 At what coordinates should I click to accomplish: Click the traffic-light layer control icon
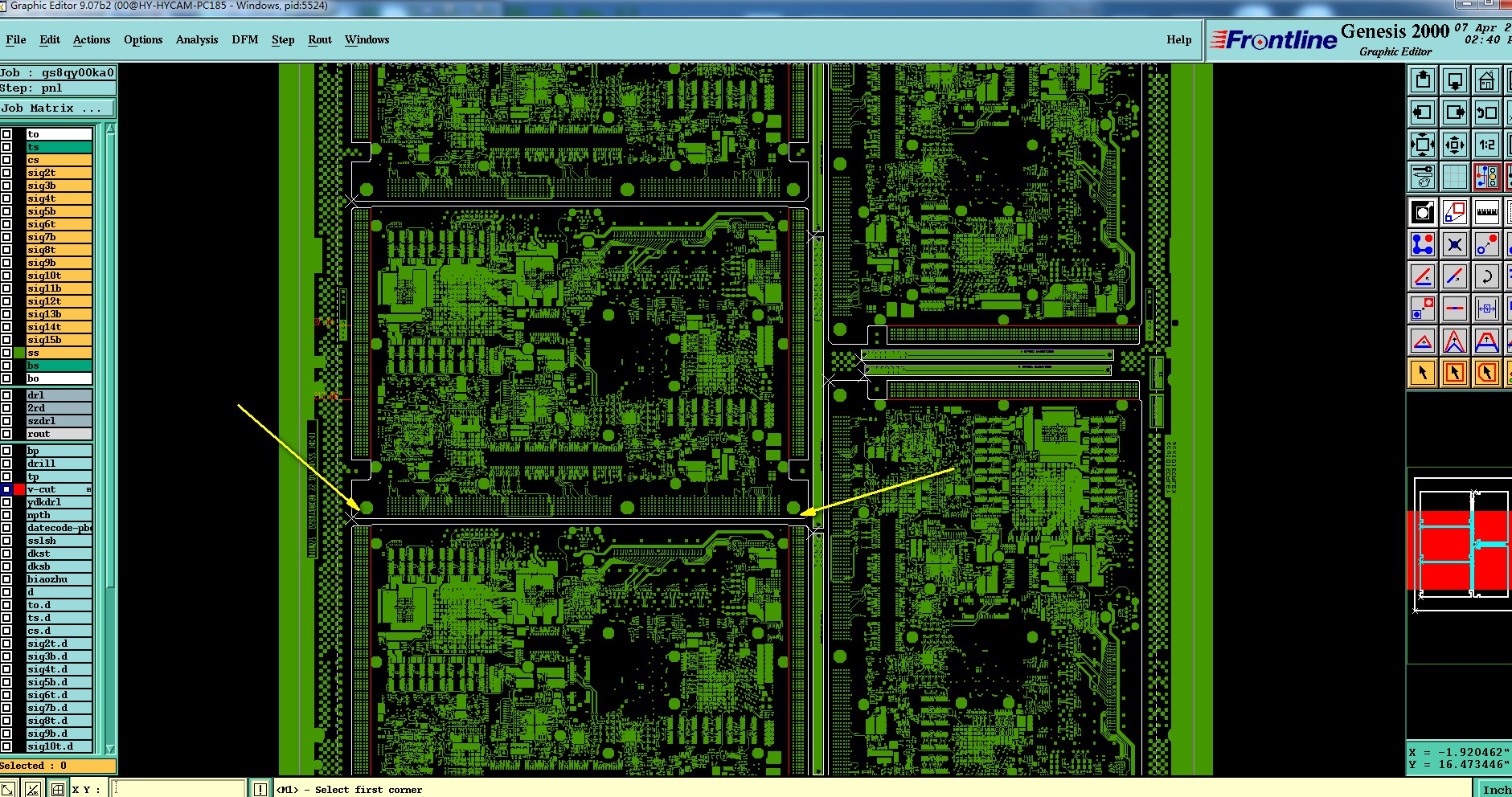click(x=1487, y=176)
